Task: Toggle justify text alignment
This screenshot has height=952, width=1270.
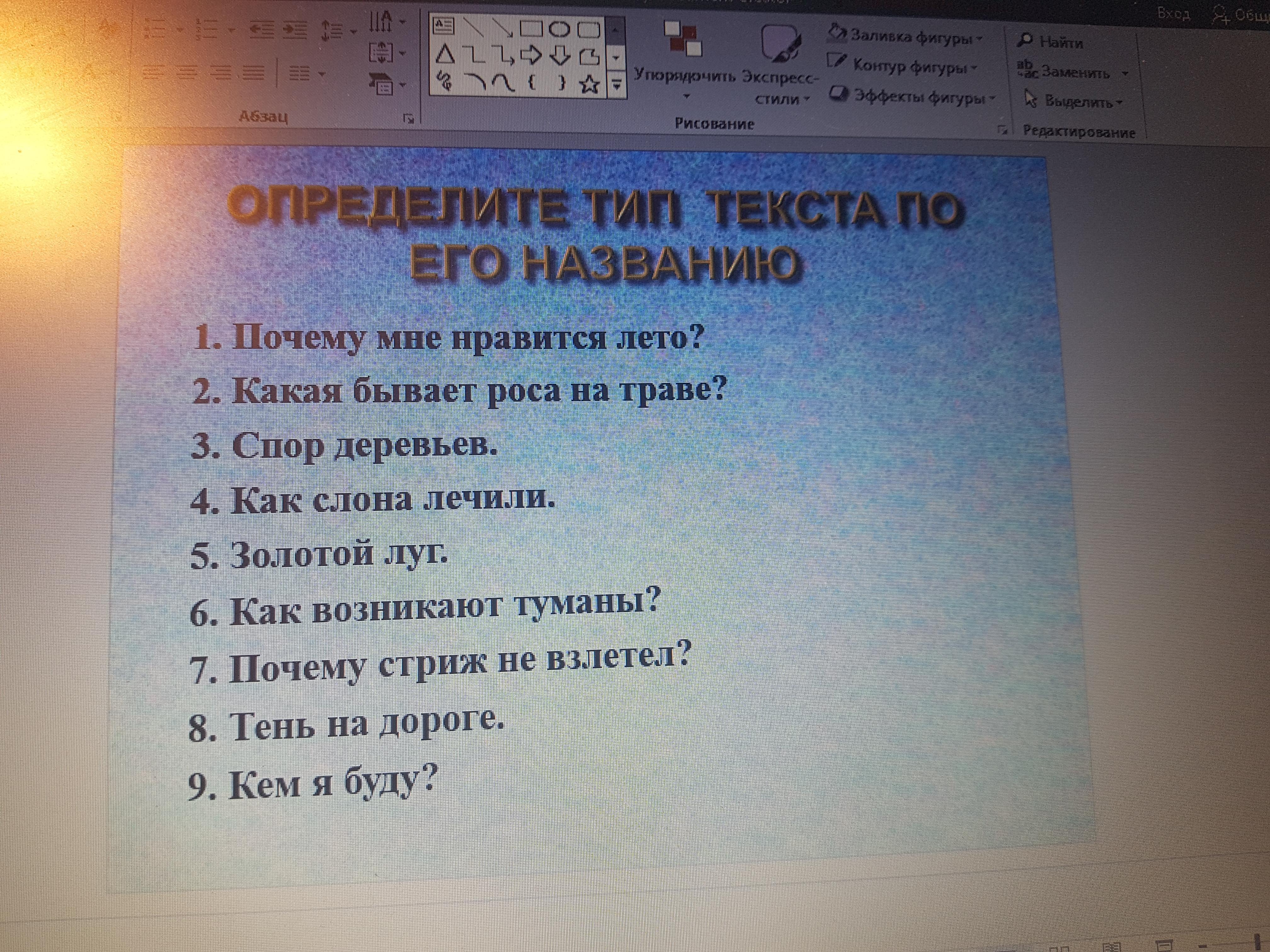Action: 254,73
